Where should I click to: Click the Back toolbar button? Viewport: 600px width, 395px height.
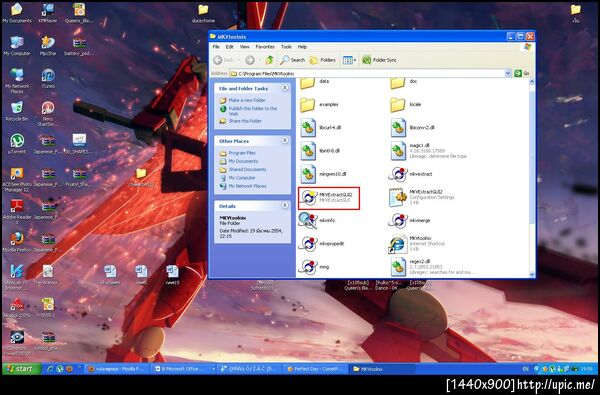point(223,60)
